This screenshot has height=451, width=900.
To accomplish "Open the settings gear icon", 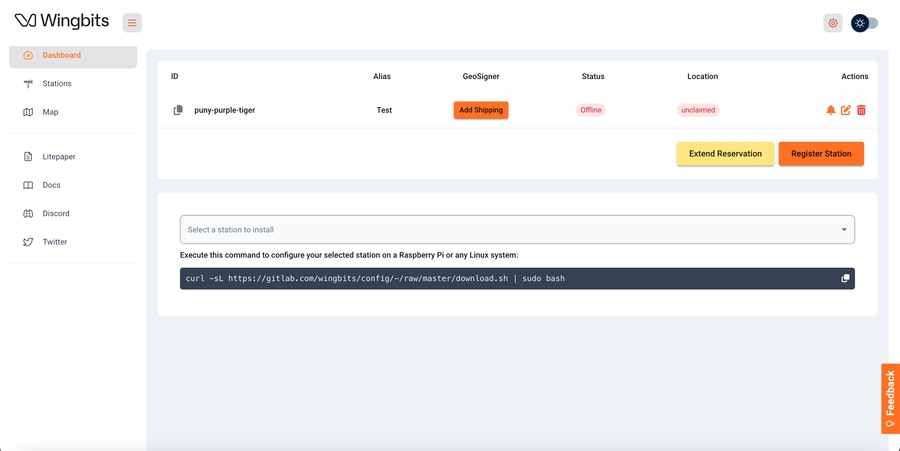I will pyautogui.click(x=833, y=23).
